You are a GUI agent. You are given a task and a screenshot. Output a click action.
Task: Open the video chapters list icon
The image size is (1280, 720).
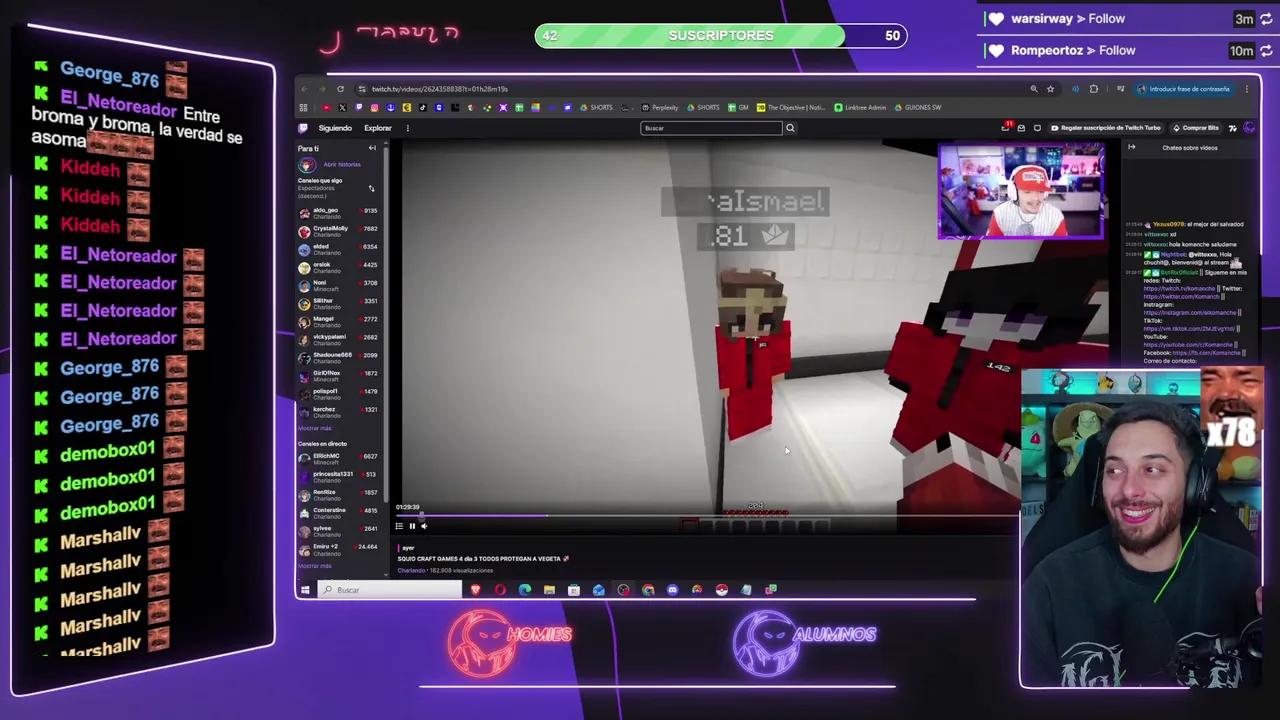pyautogui.click(x=399, y=526)
